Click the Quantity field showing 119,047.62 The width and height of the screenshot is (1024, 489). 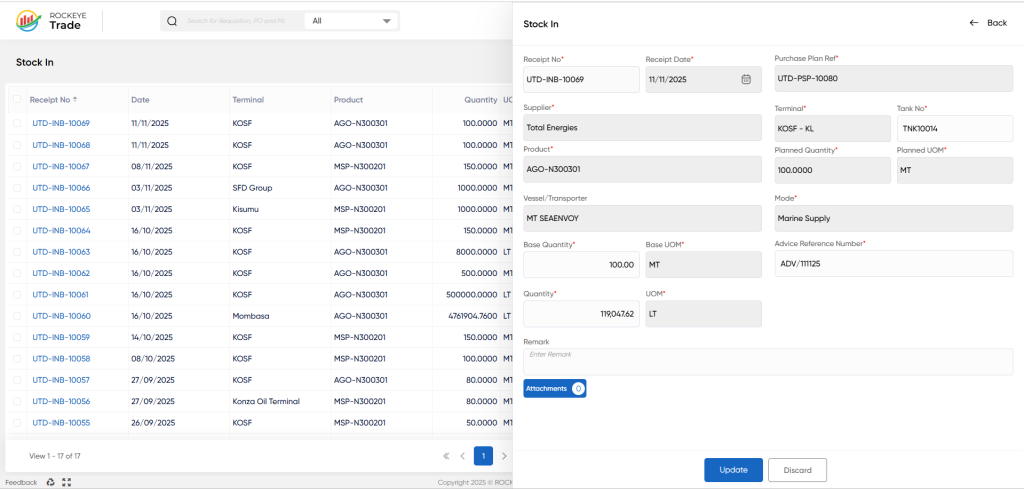point(581,314)
